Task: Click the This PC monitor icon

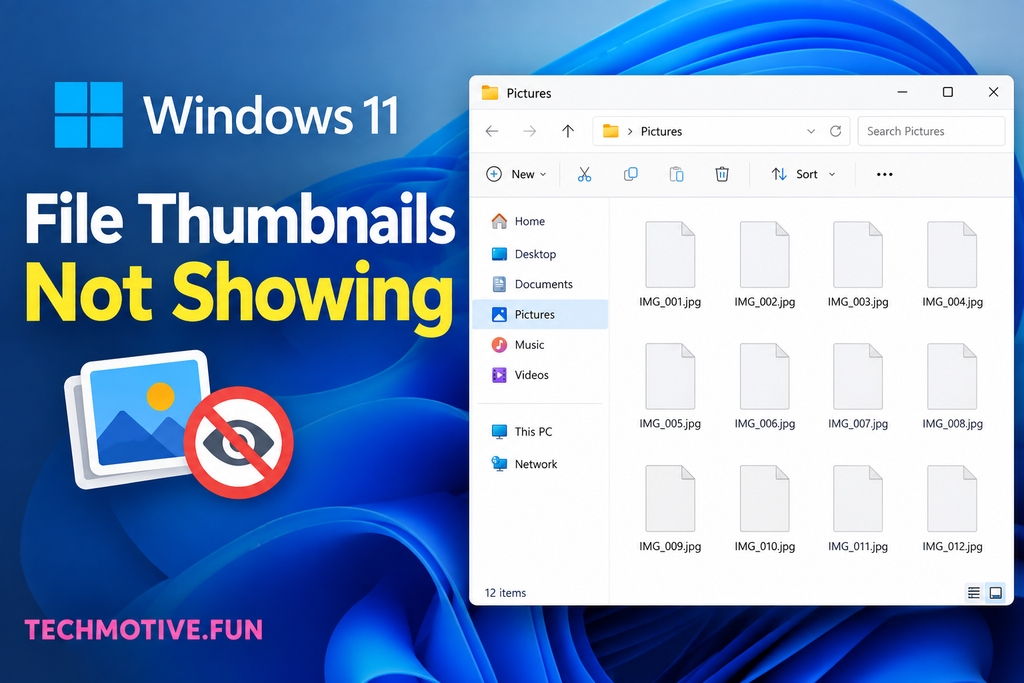Action: [499, 432]
